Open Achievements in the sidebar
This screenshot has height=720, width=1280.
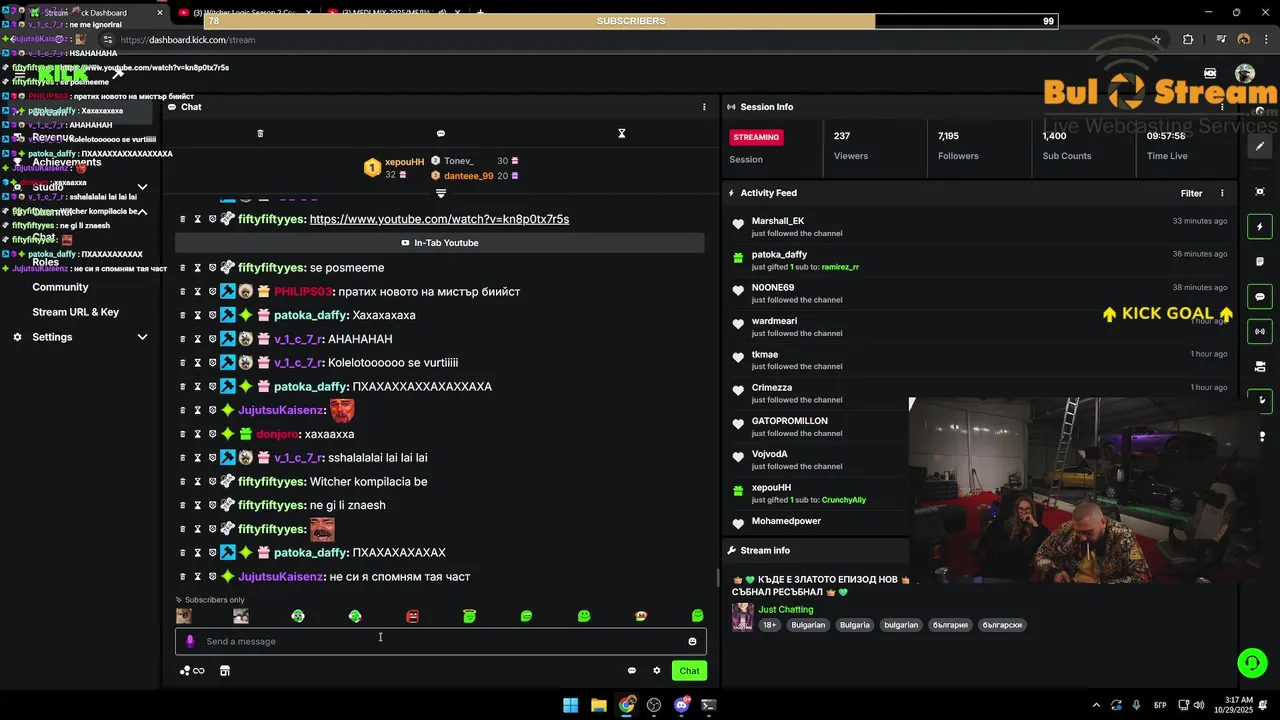coord(67,162)
